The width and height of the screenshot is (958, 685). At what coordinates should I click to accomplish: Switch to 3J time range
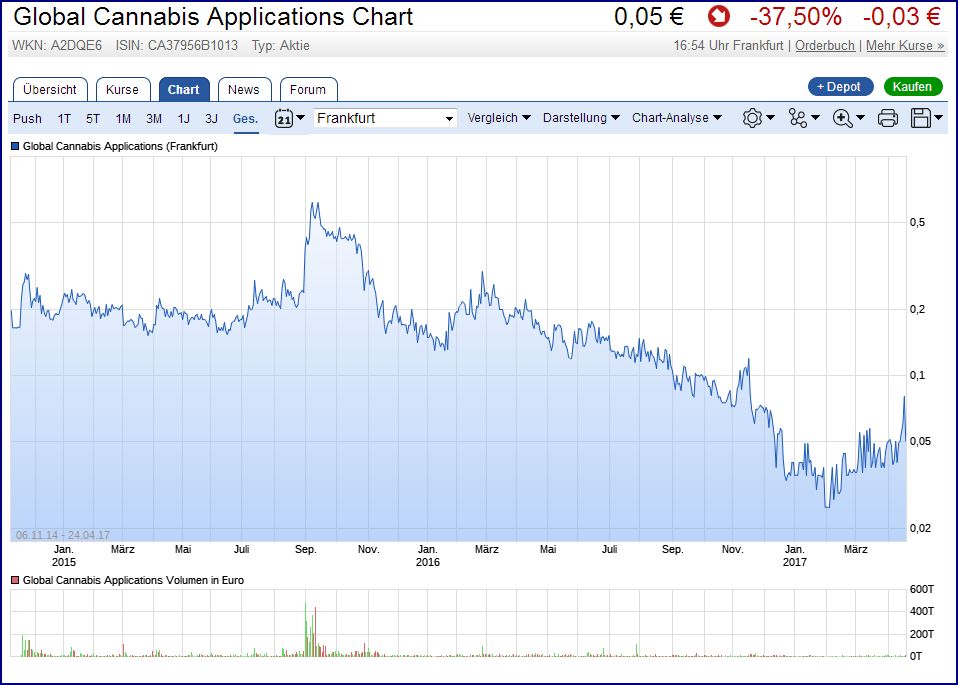[211, 118]
